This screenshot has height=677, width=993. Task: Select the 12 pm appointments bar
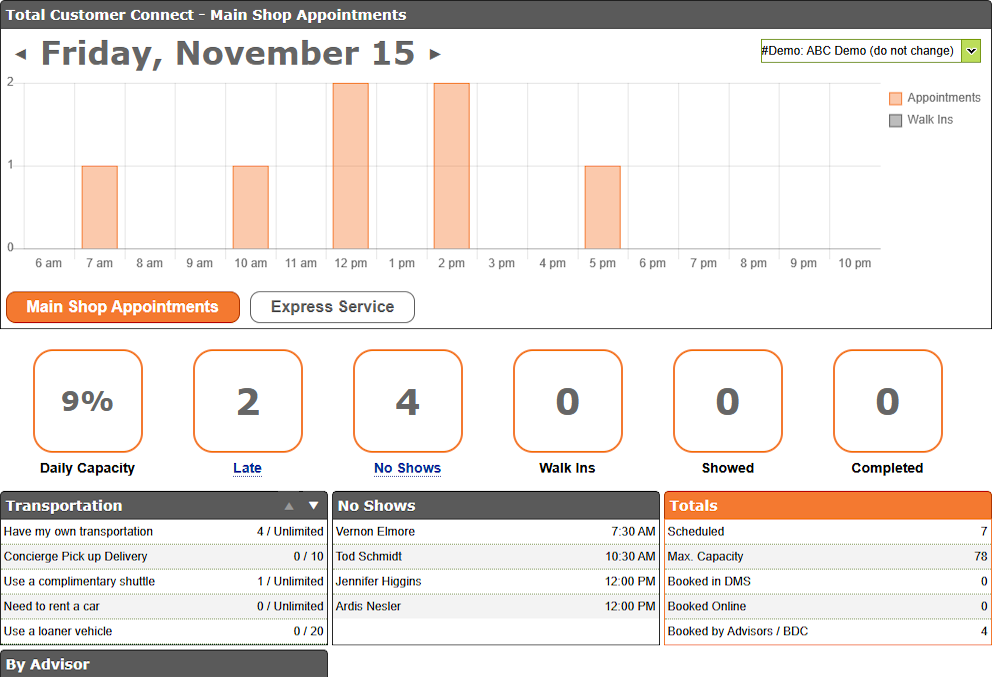(350, 166)
